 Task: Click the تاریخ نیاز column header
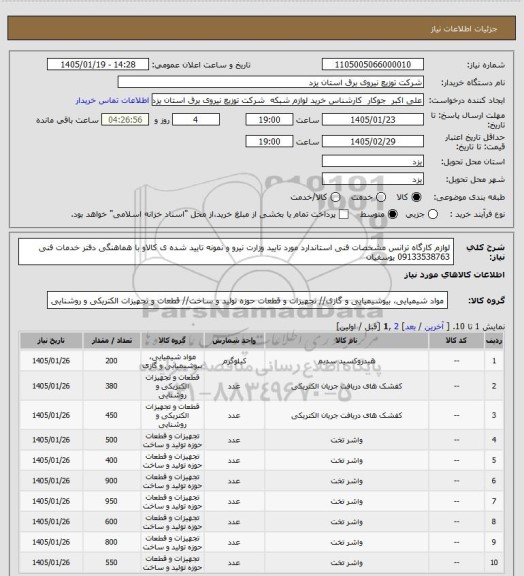pos(51,341)
